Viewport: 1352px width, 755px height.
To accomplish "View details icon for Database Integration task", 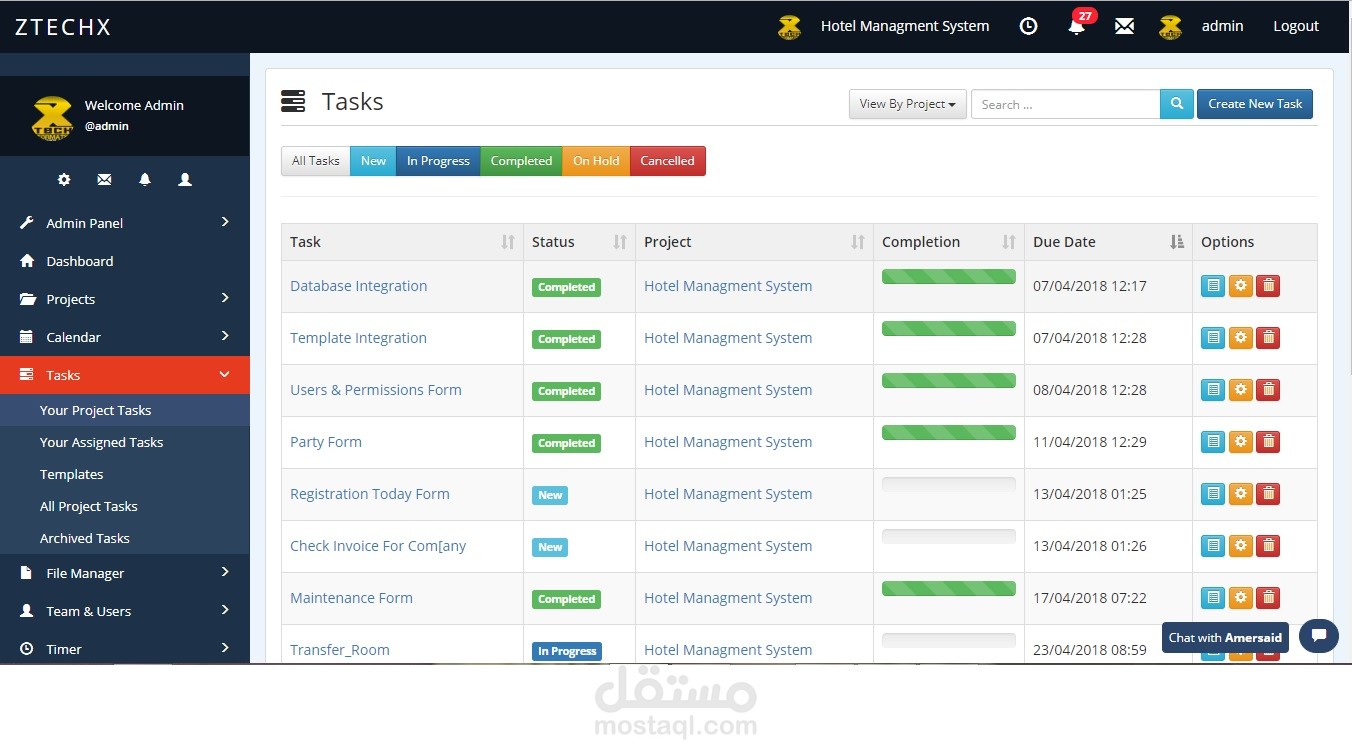I will point(1213,285).
